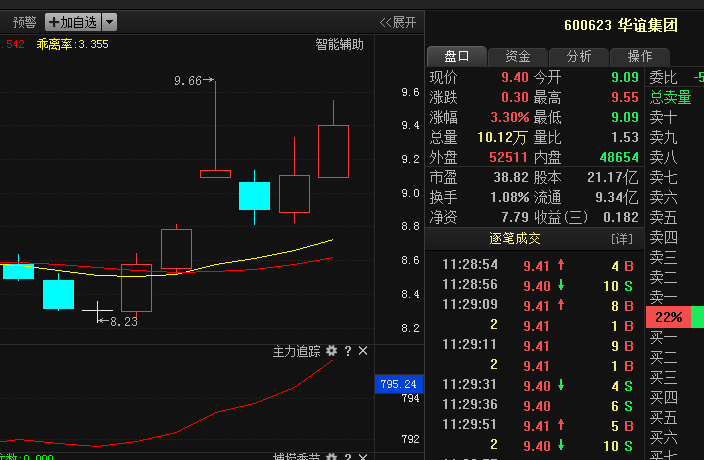Open trade details via [详] link
This screenshot has height=460, width=704.
click(x=622, y=239)
